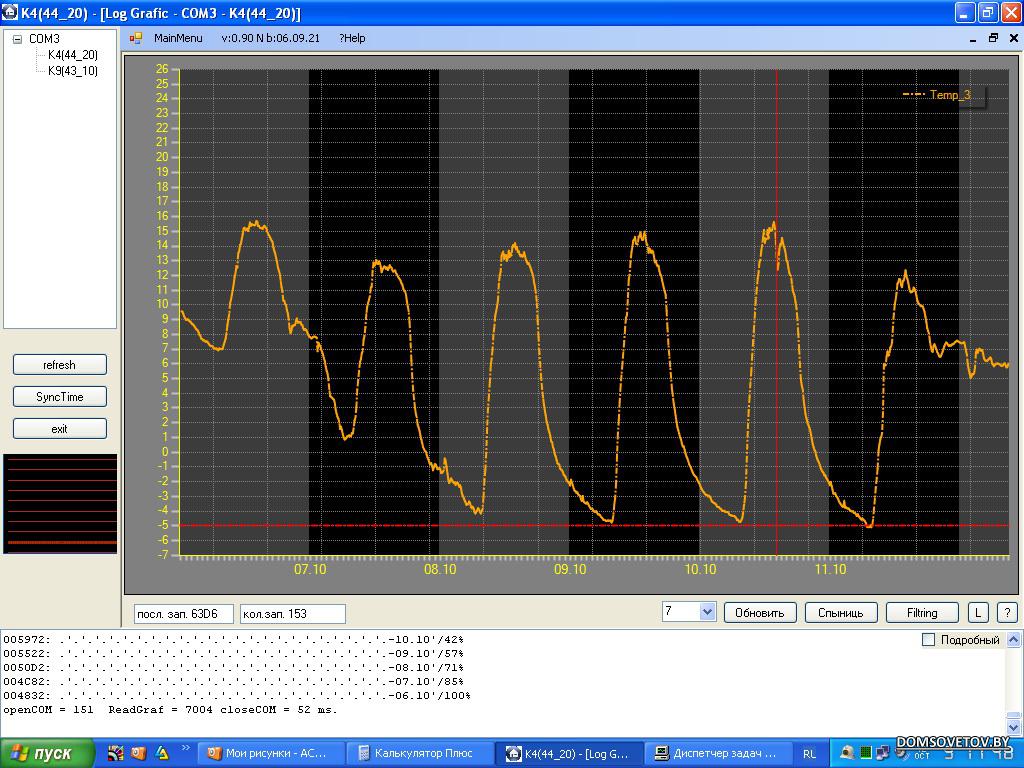Viewport: 1024px width, 768px height.
Task: Select device K4(44_20) in the tree
Action: [x=72, y=55]
